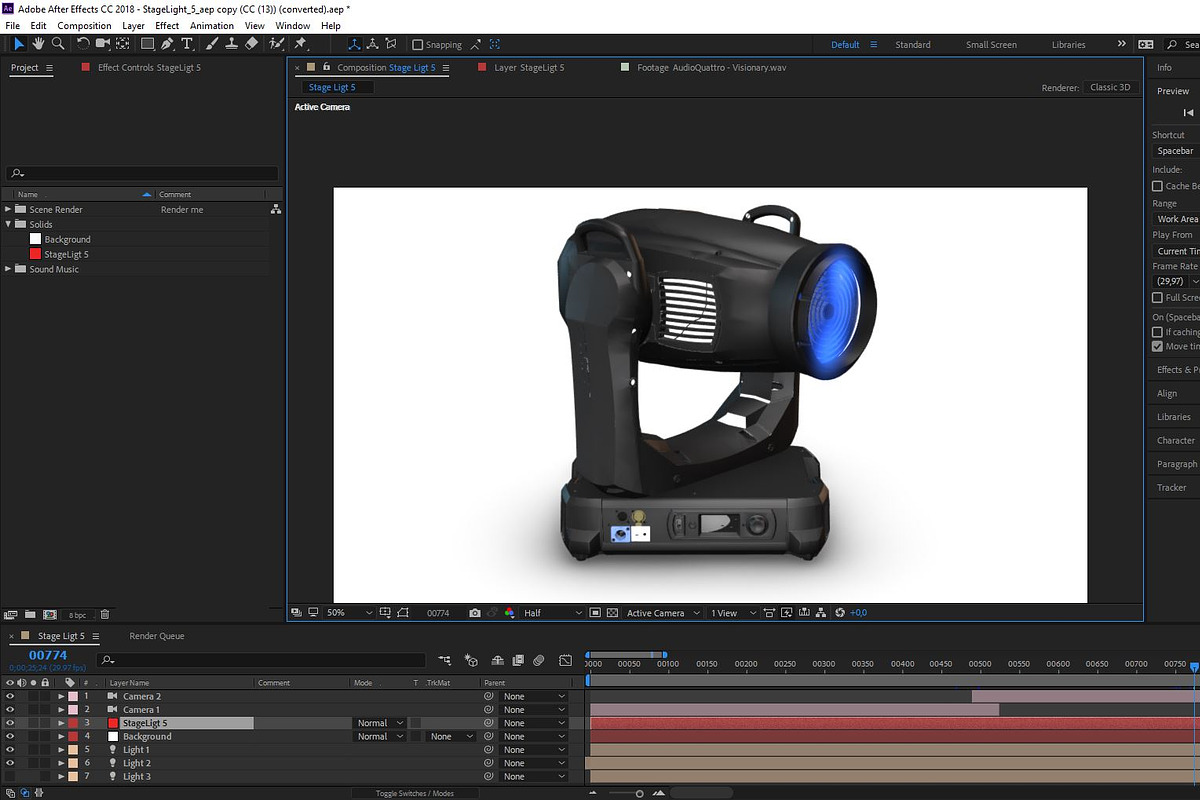Toggle the Full Screen checkbox in Preview
Image resolution: width=1200 pixels, height=800 pixels.
coord(1157,298)
